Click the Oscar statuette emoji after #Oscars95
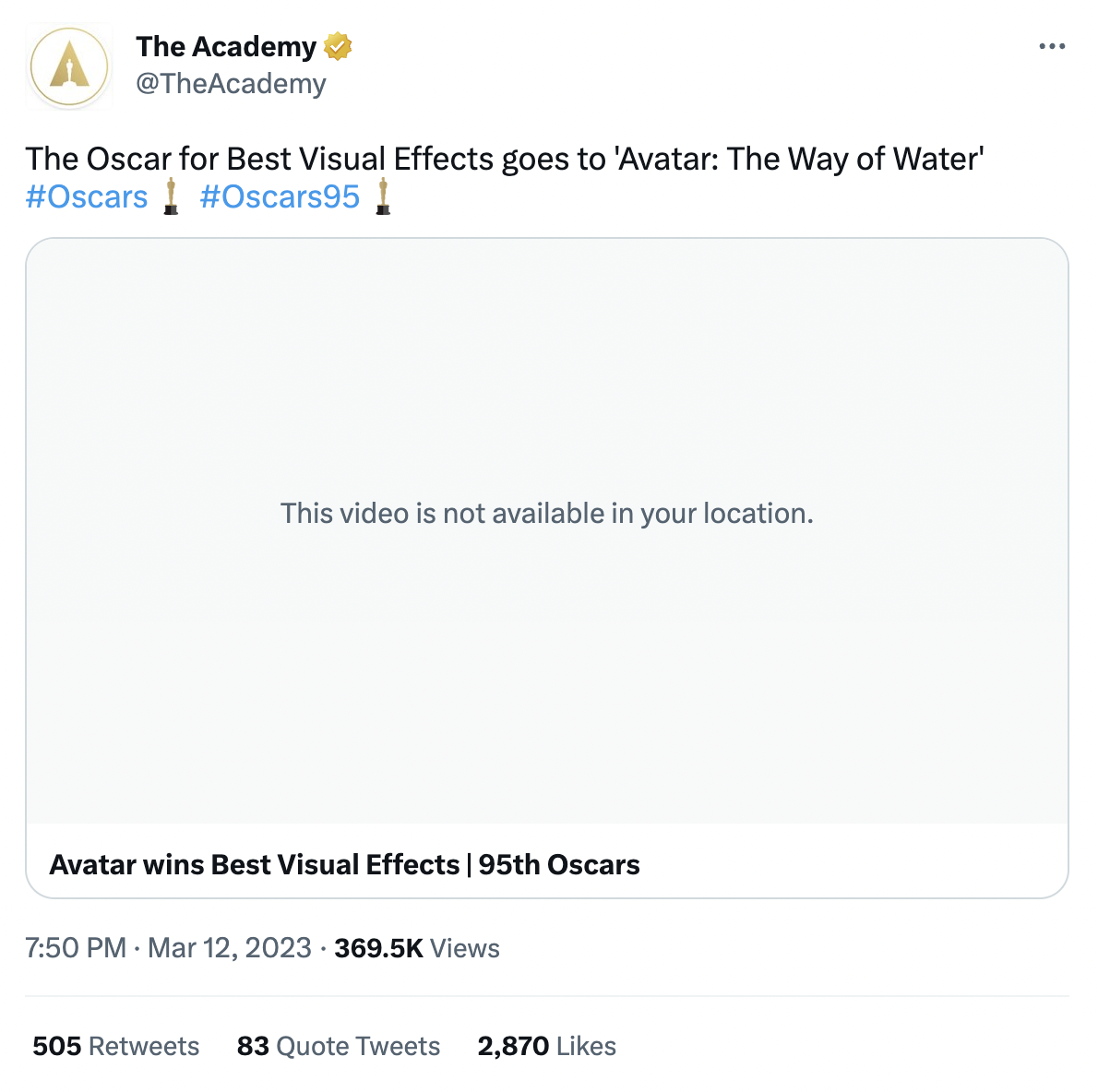 tap(383, 197)
